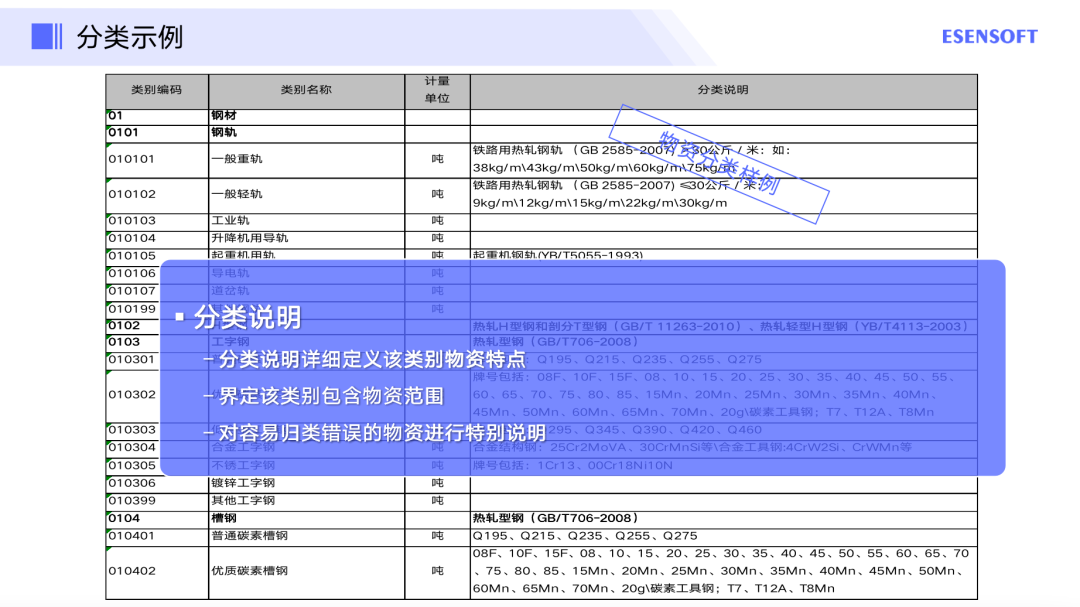1080x607 pixels.
Task: Click the category name 钢轨
Action: pyautogui.click(x=224, y=132)
